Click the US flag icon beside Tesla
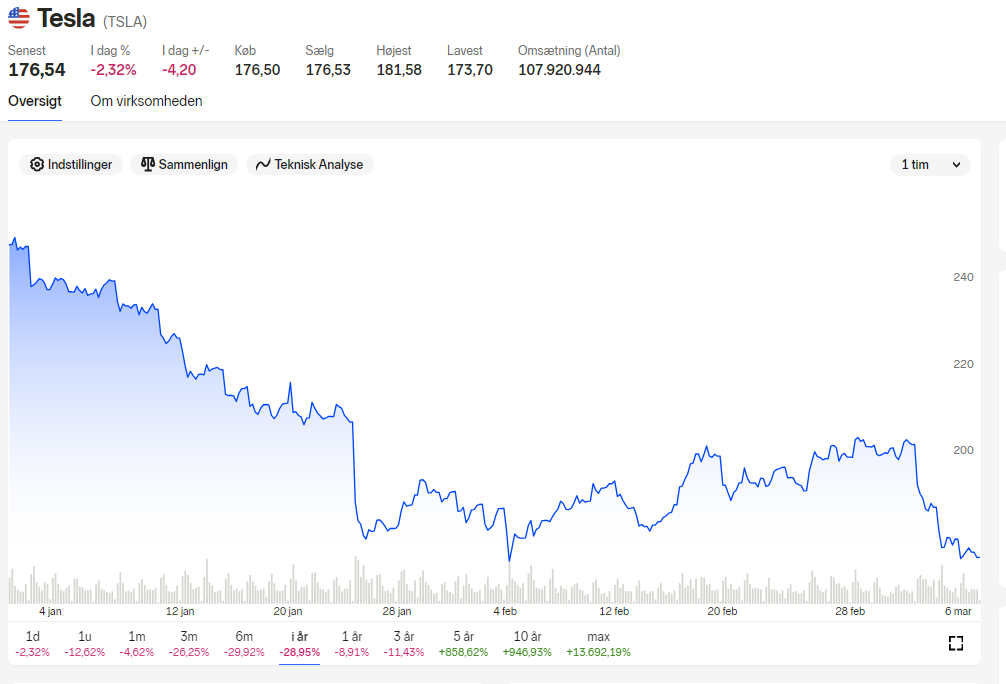The height and width of the screenshot is (684, 1006). (19, 18)
